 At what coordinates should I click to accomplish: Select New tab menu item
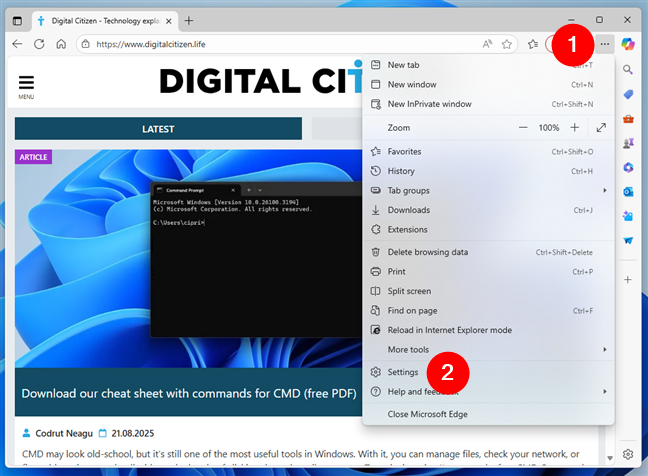[x=488, y=65]
